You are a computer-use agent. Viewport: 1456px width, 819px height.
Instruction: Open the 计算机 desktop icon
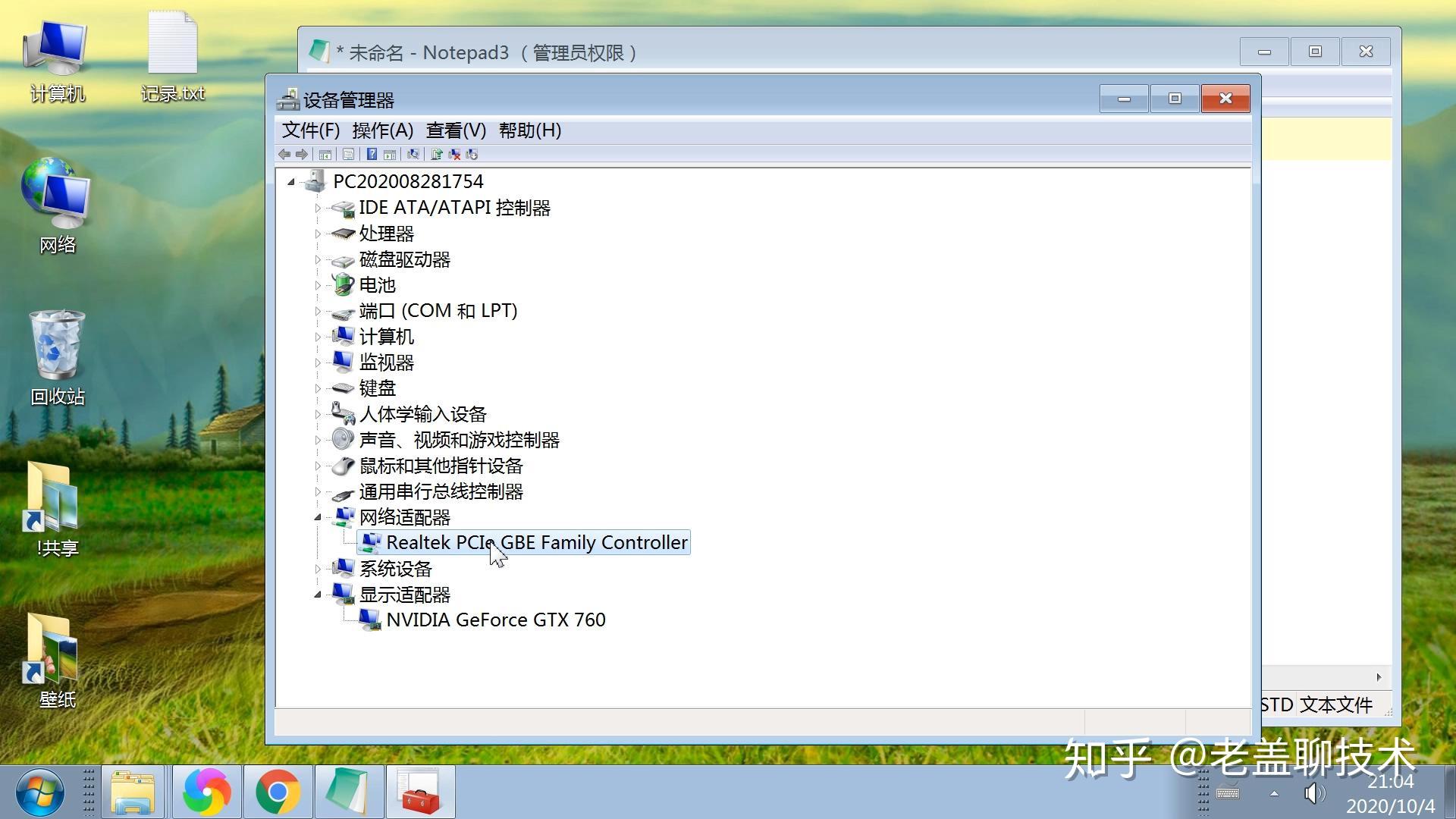[57, 62]
